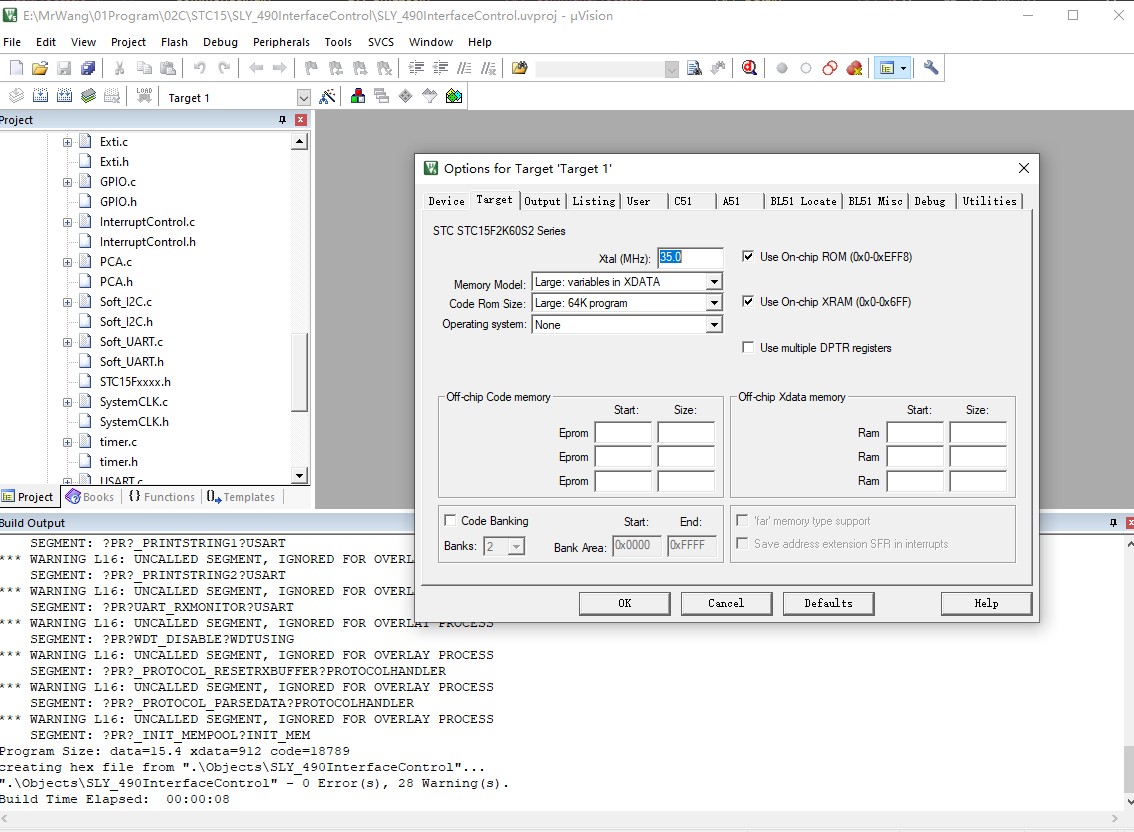
Task: Click Project tree scroll up arrow
Action: coord(300,142)
